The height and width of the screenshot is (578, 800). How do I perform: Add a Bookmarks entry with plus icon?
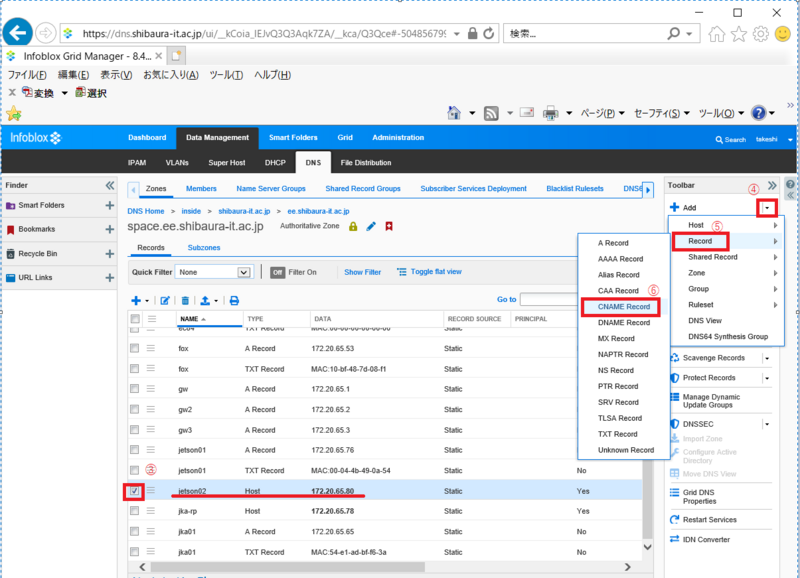(109, 229)
